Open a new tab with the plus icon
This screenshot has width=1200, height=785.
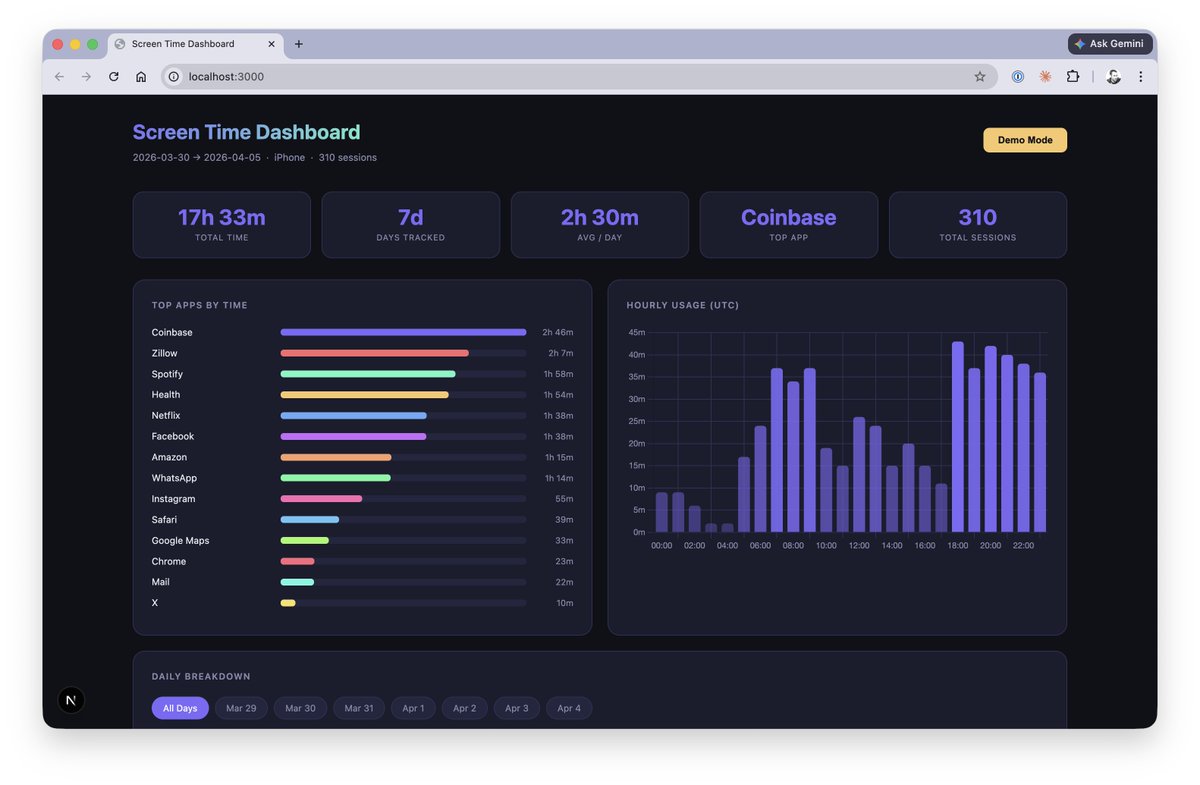point(299,44)
